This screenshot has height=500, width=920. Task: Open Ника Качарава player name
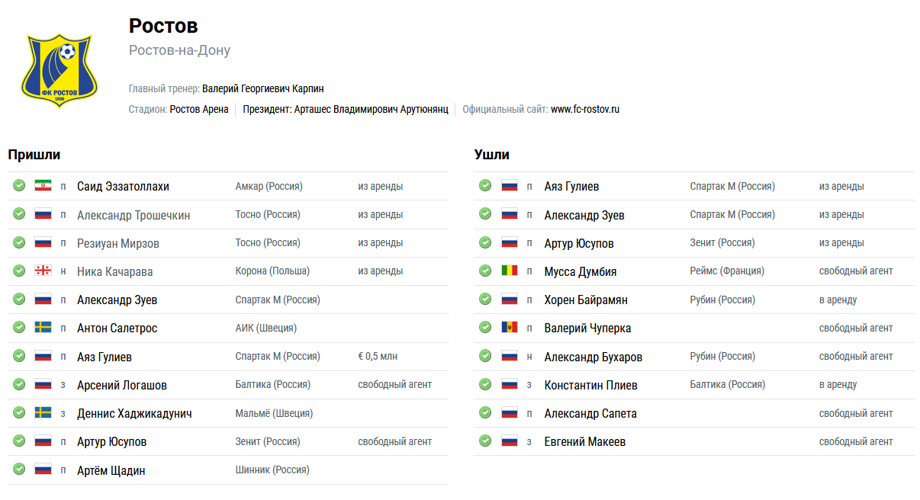115,271
